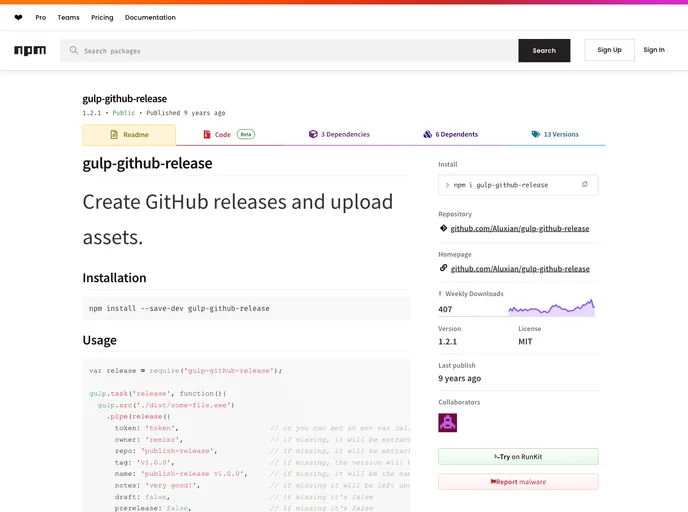
Task: Click the Sign In link
Action: click(x=654, y=50)
